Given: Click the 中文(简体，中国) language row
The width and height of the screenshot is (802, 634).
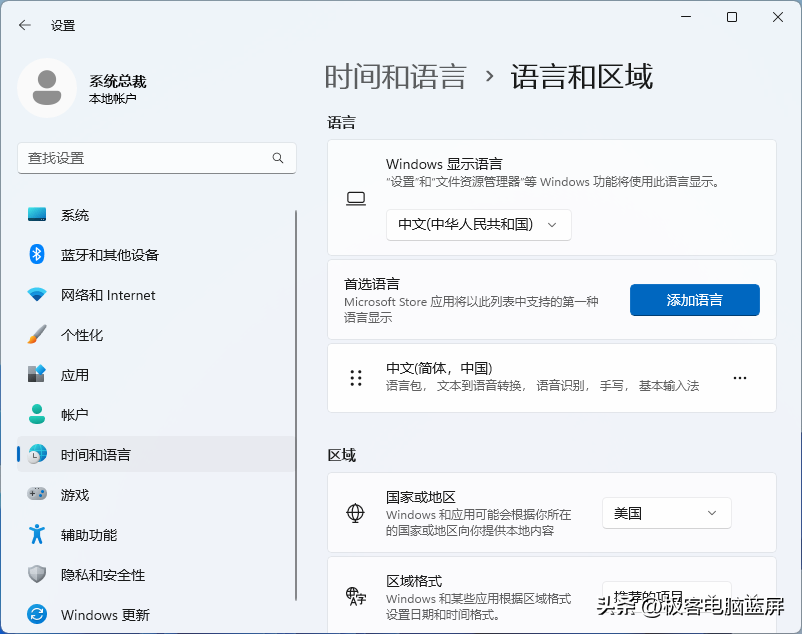Looking at the screenshot, I should tap(551, 378).
